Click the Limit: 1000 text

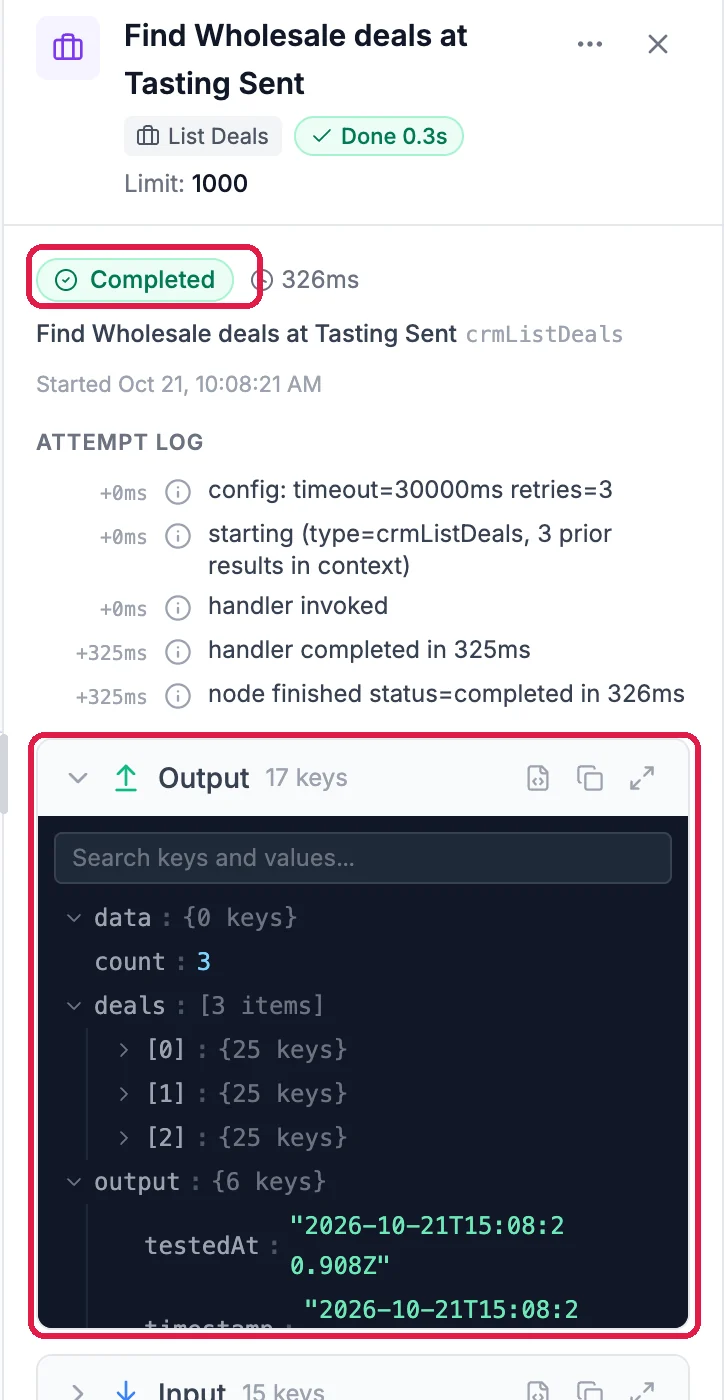pyautogui.click(x=186, y=184)
